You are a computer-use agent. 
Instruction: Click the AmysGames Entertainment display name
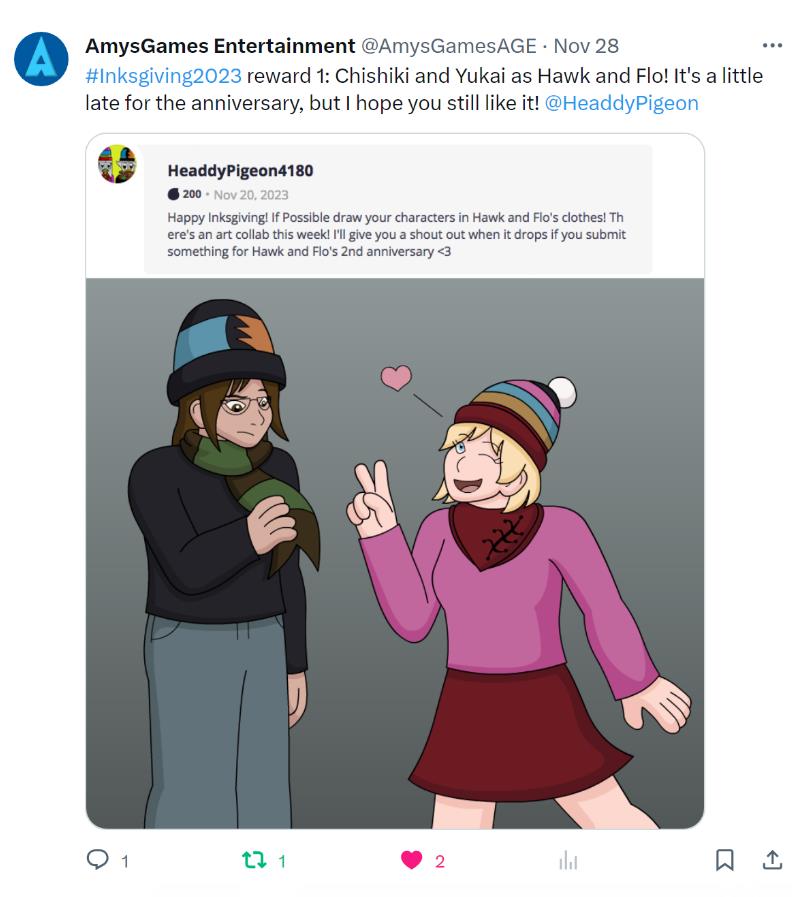click(x=220, y=46)
